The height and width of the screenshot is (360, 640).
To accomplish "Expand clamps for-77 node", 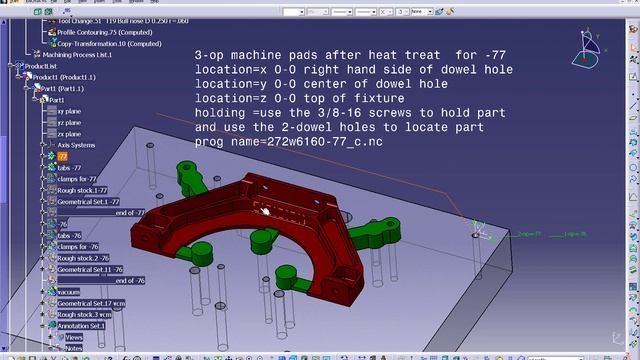I will (42, 179).
